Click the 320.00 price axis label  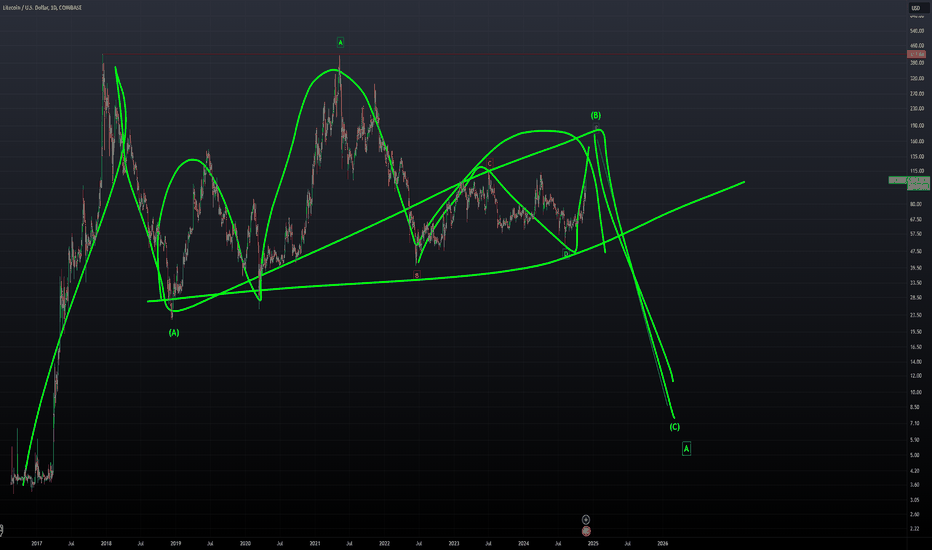(917, 78)
